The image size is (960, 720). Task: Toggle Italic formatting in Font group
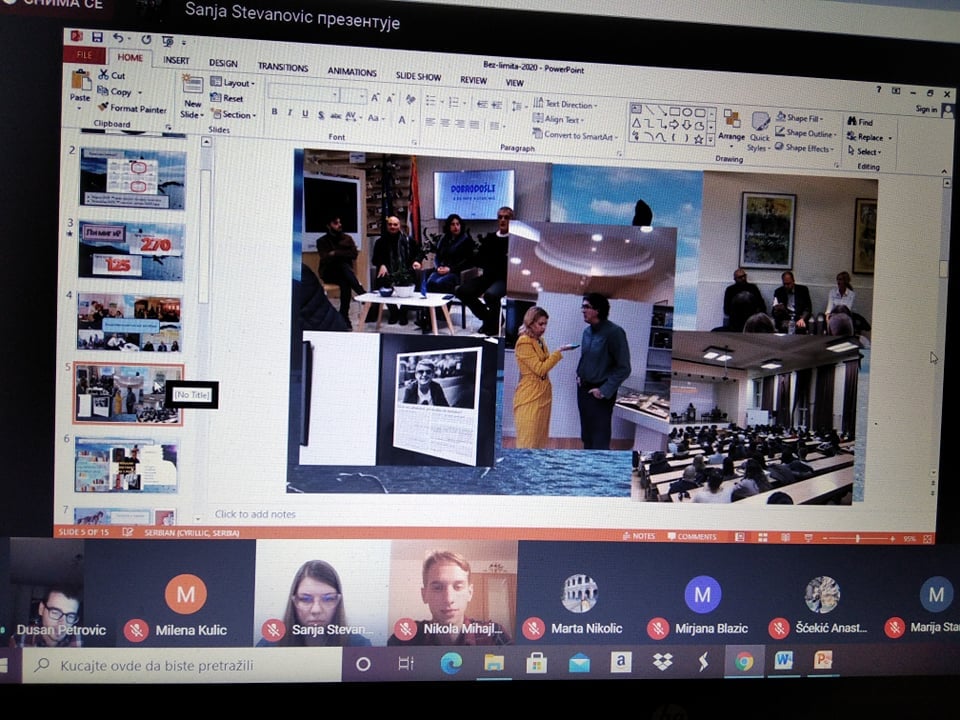pos(290,113)
